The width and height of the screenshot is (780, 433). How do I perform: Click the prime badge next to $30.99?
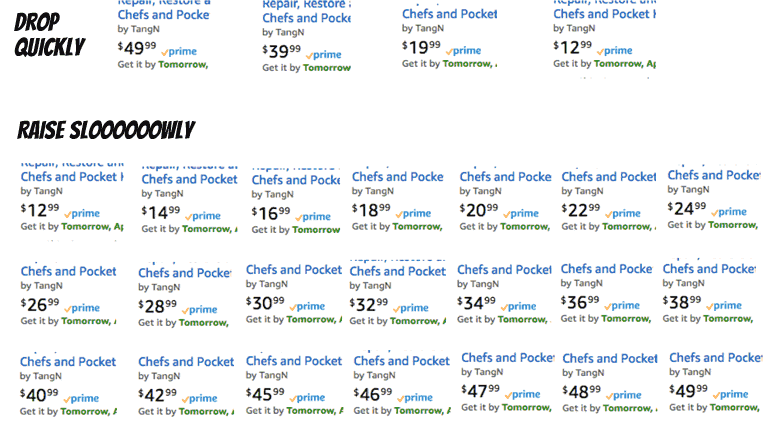(307, 307)
